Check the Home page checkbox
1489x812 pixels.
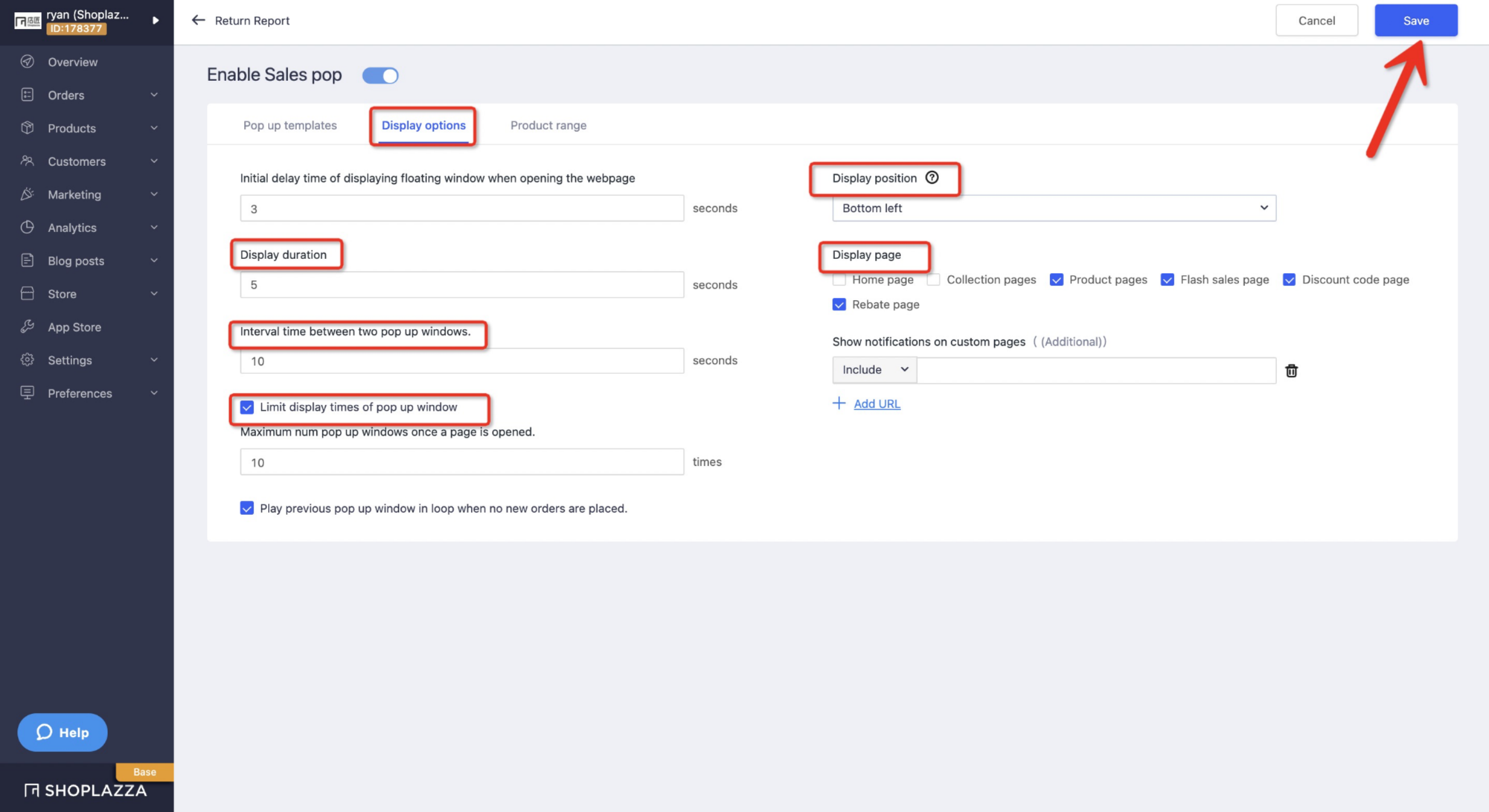(839, 280)
